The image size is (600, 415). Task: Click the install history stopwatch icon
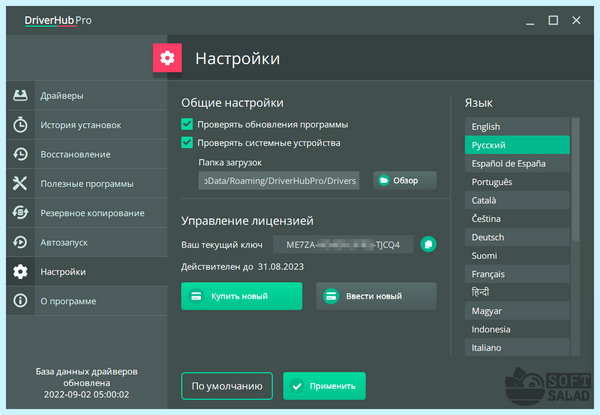pos(20,125)
